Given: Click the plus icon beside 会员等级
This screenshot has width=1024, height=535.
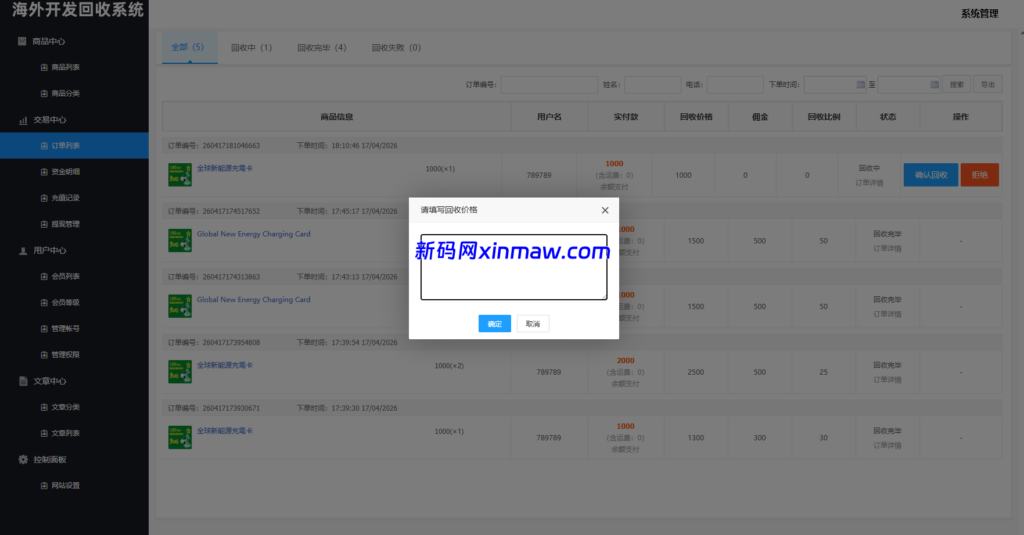Looking at the screenshot, I should click(44, 302).
